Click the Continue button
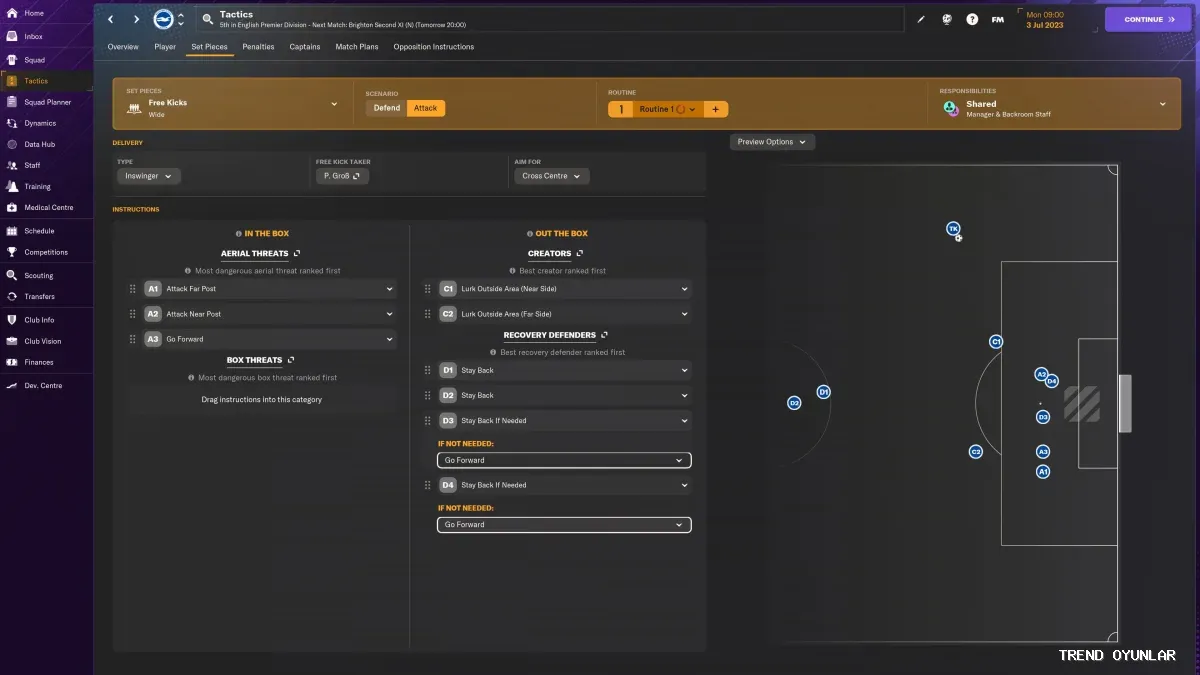 coord(1149,19)
